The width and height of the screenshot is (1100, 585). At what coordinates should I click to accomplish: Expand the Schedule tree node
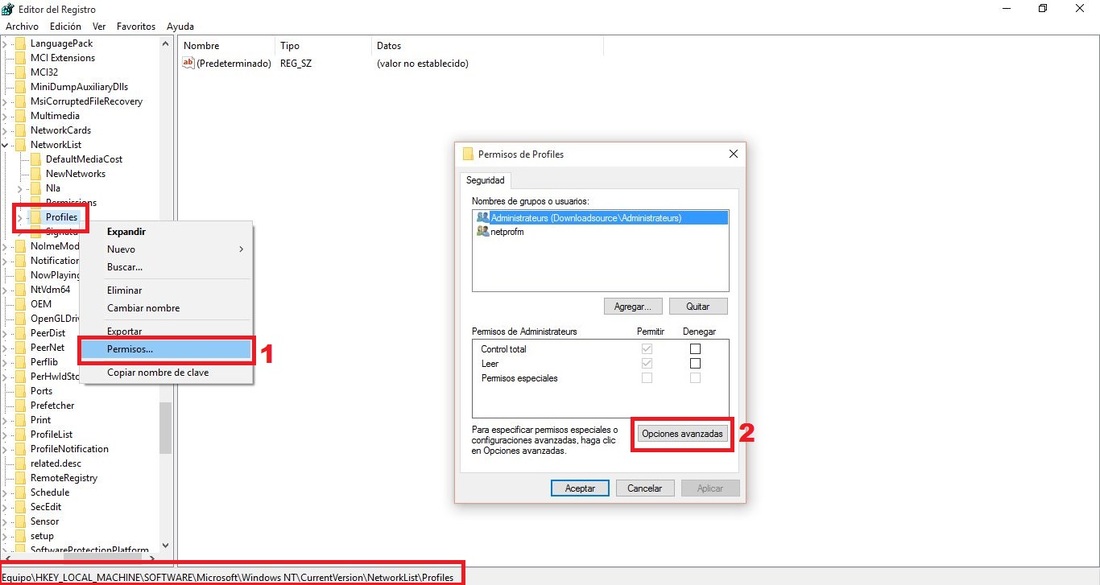pyautogui.click(x=5, y=492)
